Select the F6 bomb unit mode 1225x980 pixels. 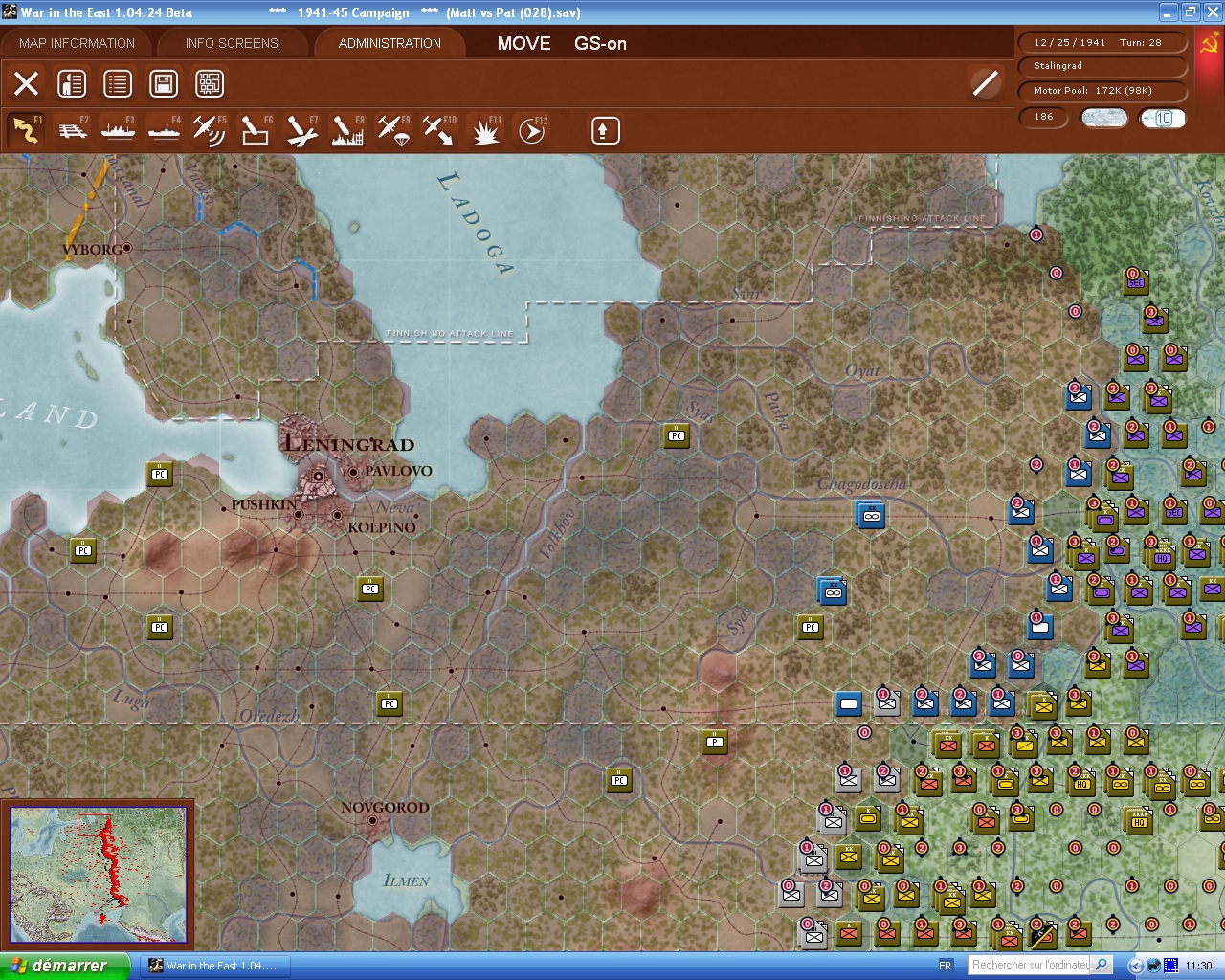(256, 130)
